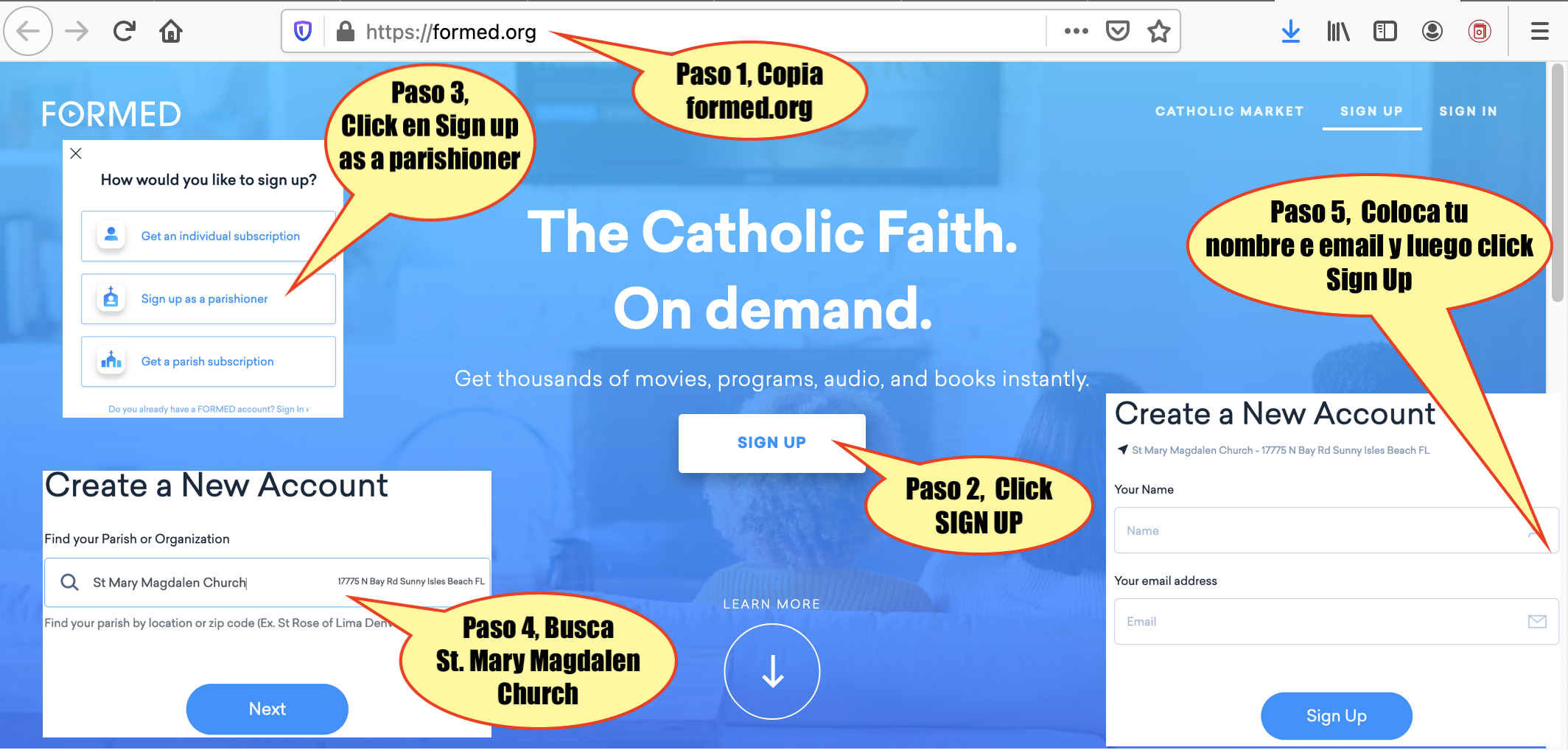The height and width of the screenshot is (750, 1568).
Task: Click the down arrow circle under Learn More
Action: click(772, 671)
